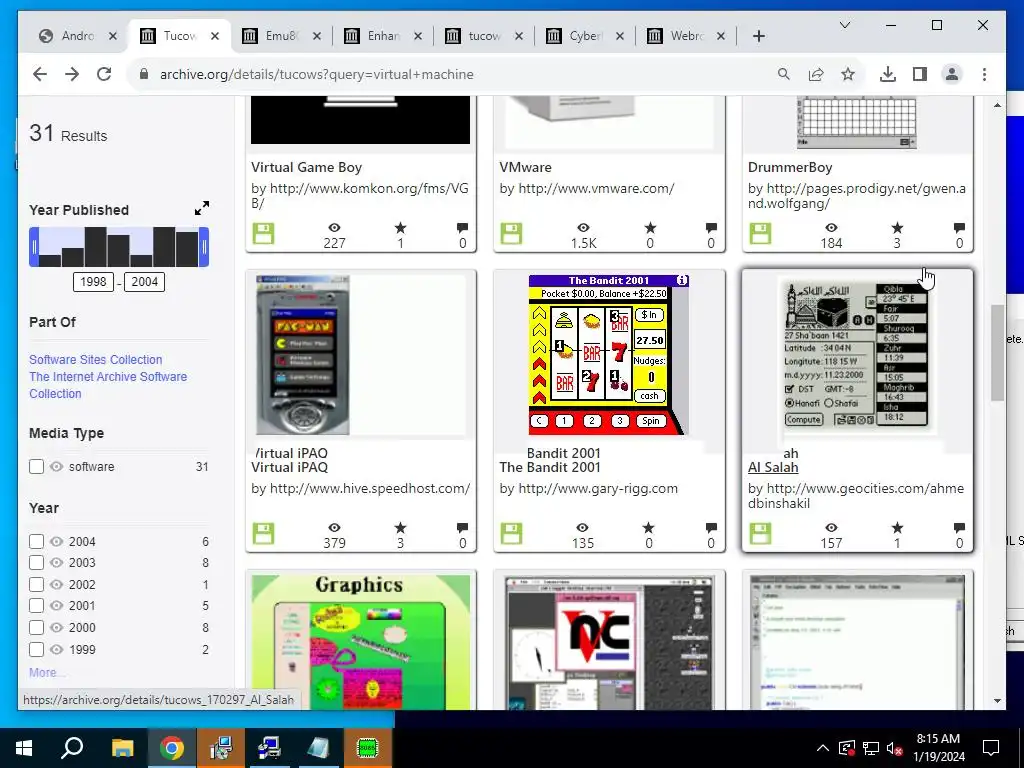Viewport: 1024px width, 768px height.
Task: Check the 2001 year filter
Action: [37, 605]
